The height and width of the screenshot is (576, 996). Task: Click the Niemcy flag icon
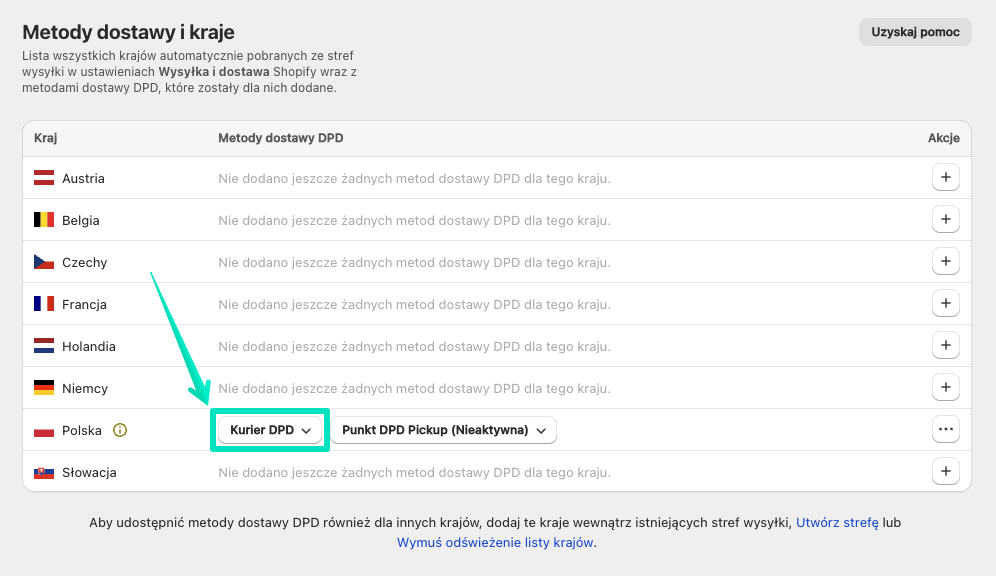pyautogui.click(x=44, y=387)
